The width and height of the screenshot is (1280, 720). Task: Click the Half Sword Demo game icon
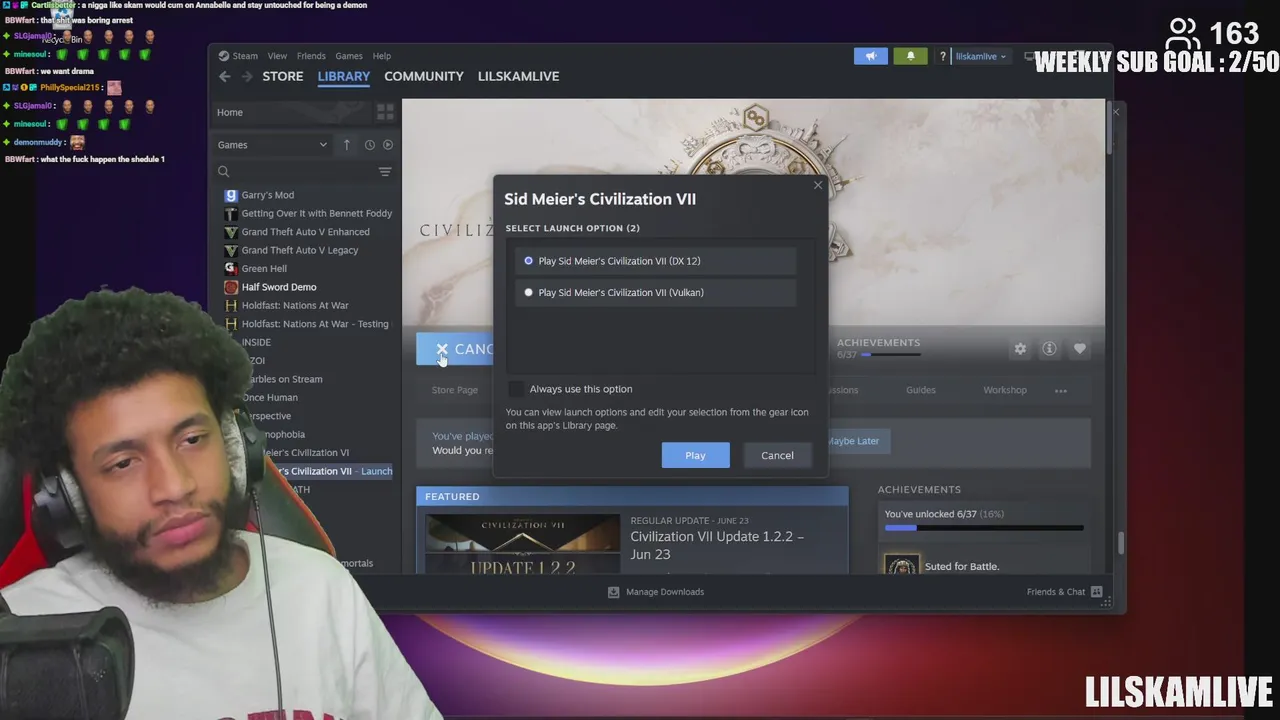click(231, 287)
